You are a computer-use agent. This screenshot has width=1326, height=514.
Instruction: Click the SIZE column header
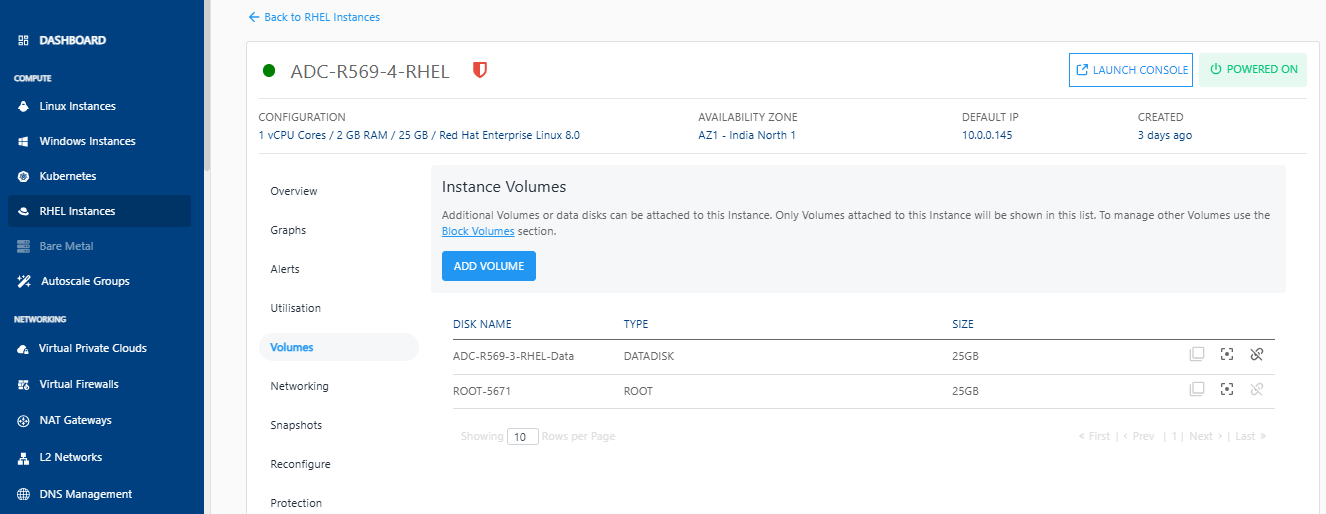coord(963,324)
